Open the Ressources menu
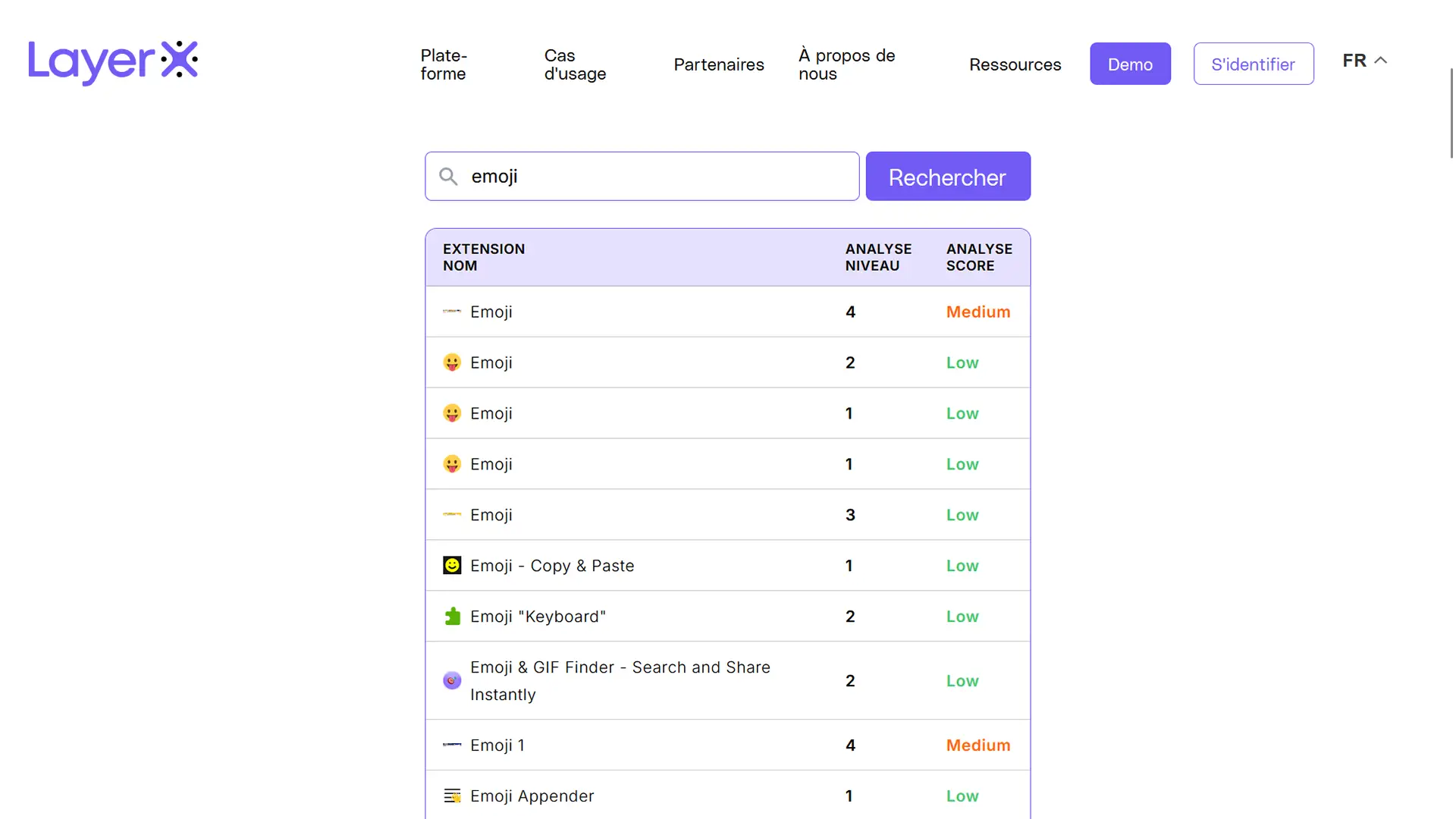The height and width of the screenshot is (819, 1456). 1015,64
